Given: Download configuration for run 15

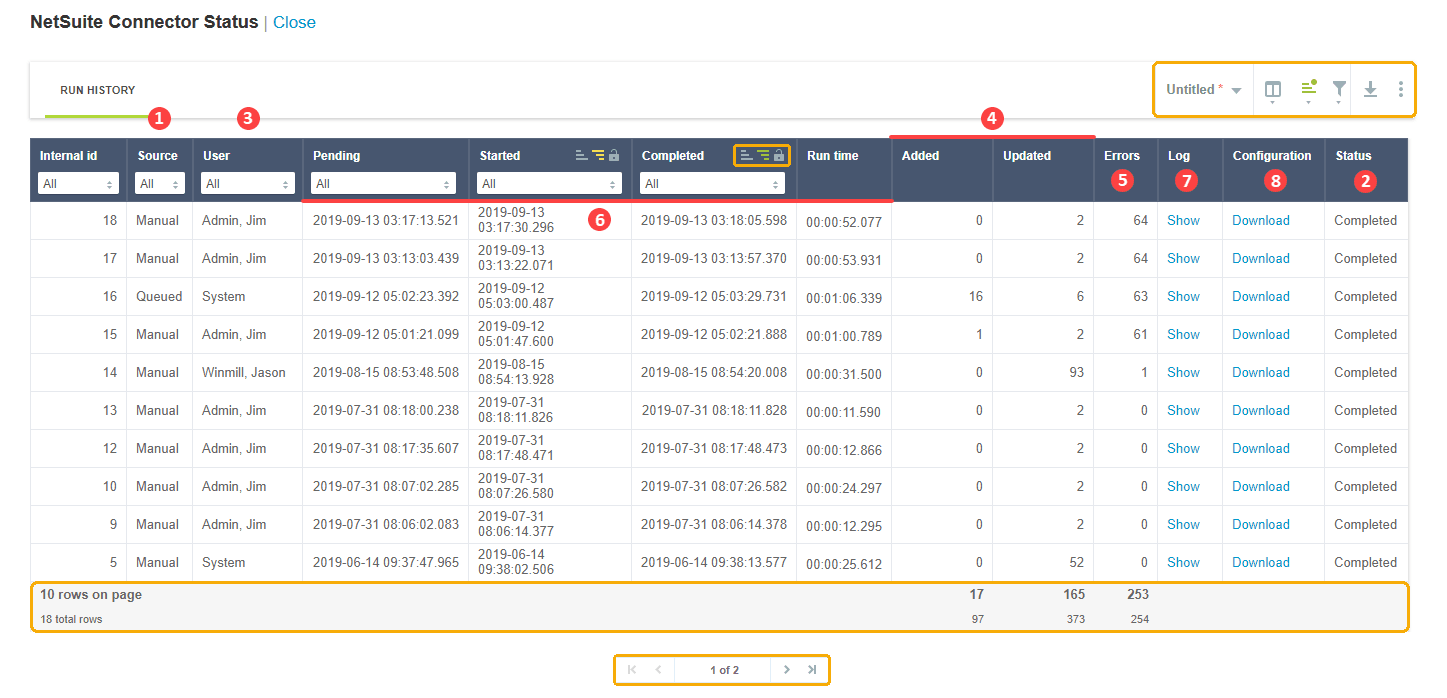Looking at the screenshot, I should [1260, 334].
